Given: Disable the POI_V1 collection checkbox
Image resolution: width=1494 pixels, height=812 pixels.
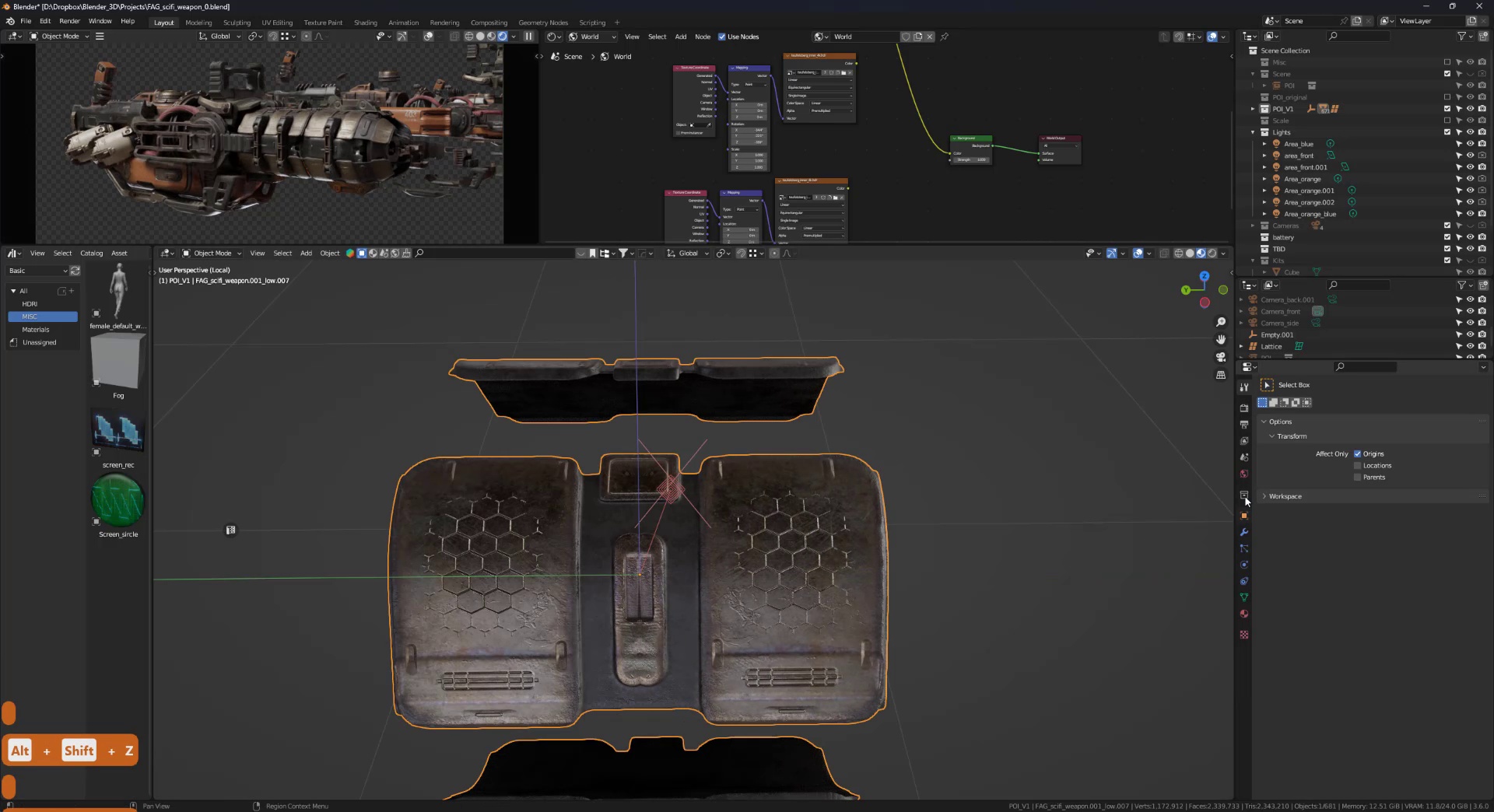Looking at the screenshot, I should (1447, 109).
